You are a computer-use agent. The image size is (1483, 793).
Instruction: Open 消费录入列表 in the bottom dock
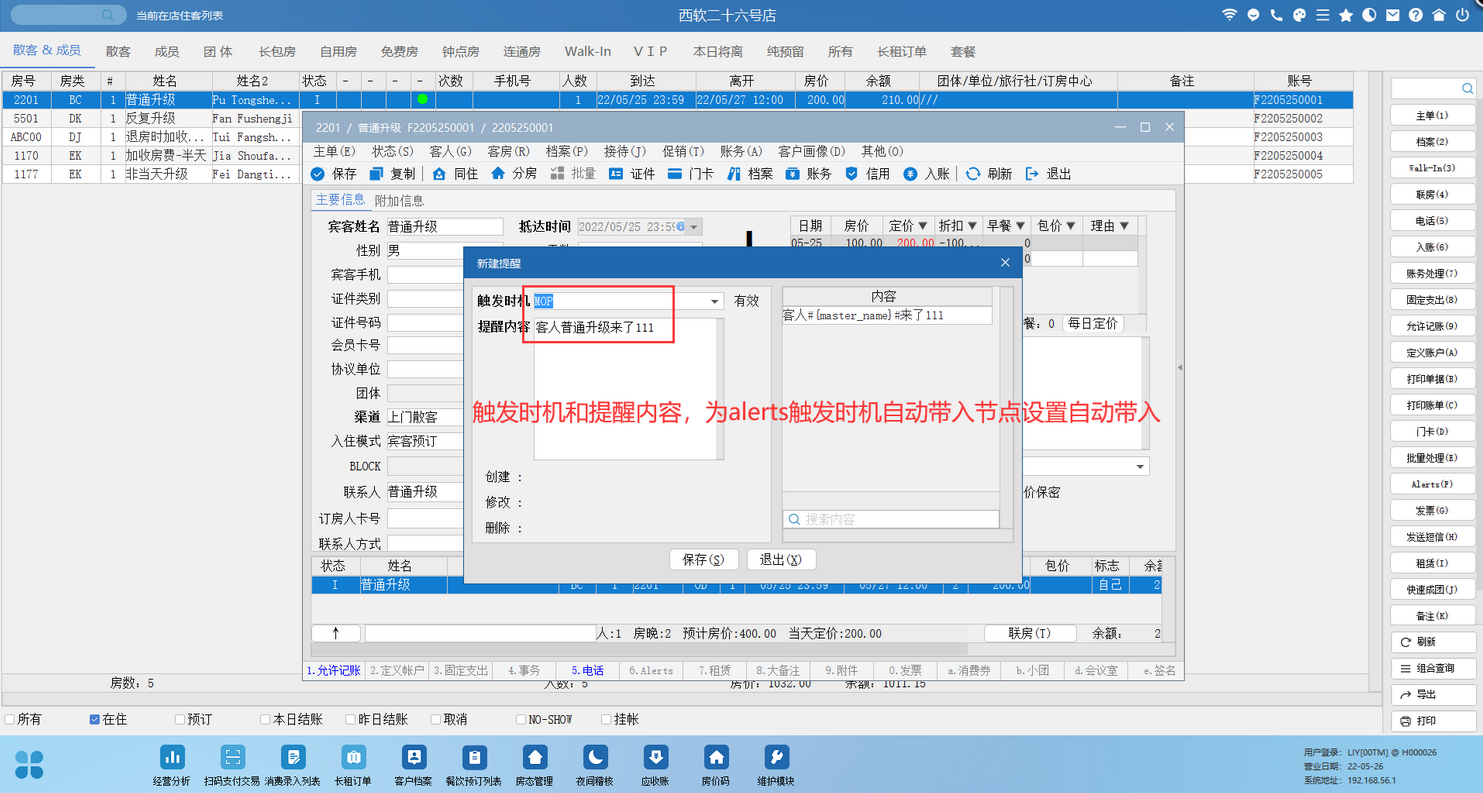pyautogui.click(x=292, y=758)
